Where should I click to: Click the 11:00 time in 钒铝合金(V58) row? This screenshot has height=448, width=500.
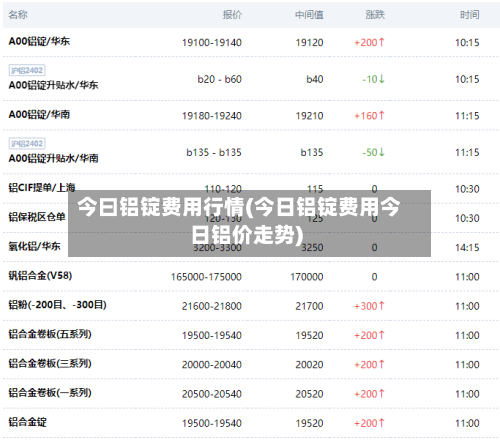(x=467, y=277)
